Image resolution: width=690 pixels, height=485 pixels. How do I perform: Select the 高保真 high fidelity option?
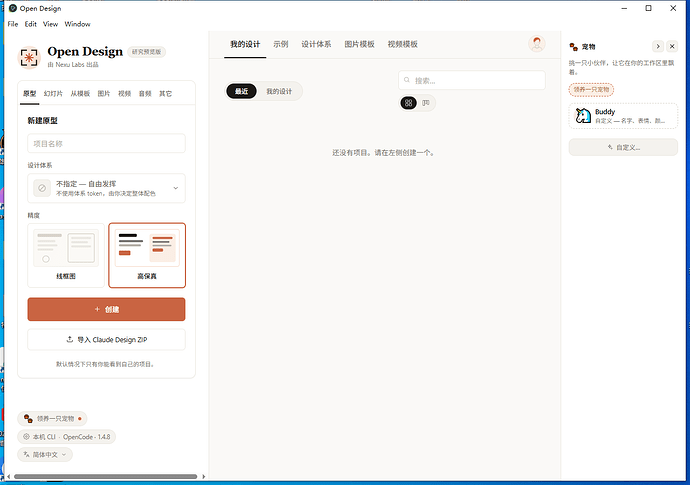[147, 255]
